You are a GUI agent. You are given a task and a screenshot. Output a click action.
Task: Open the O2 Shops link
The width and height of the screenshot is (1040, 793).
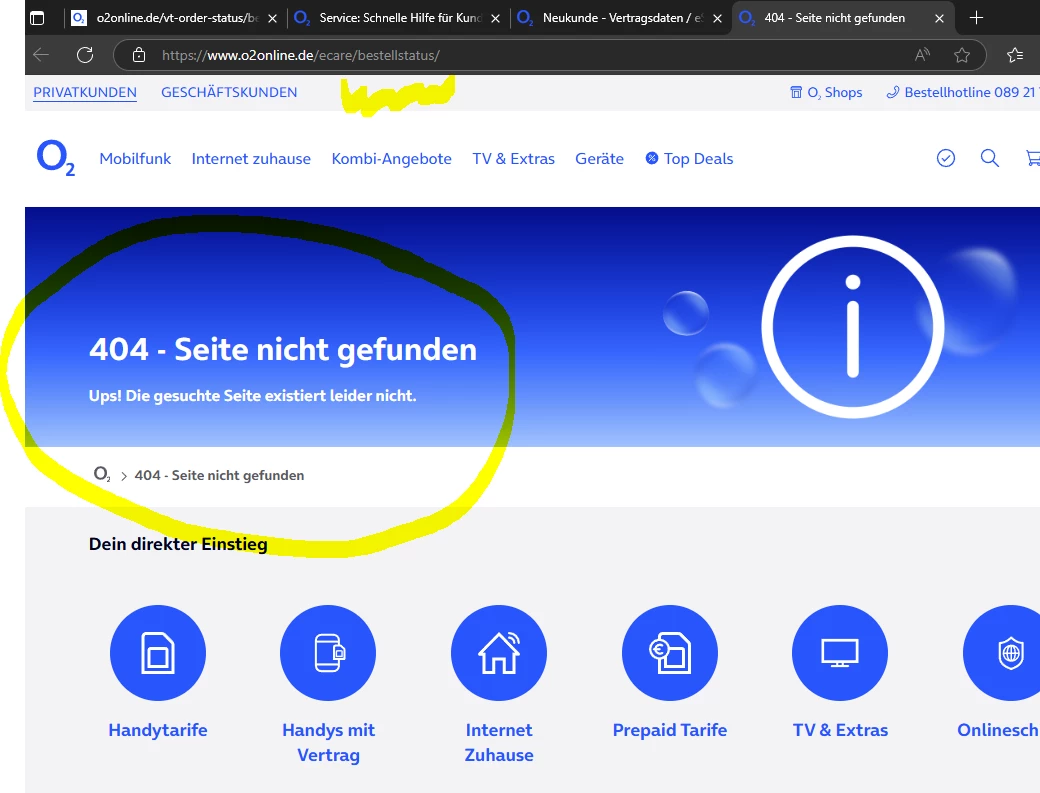pos(826,92)
